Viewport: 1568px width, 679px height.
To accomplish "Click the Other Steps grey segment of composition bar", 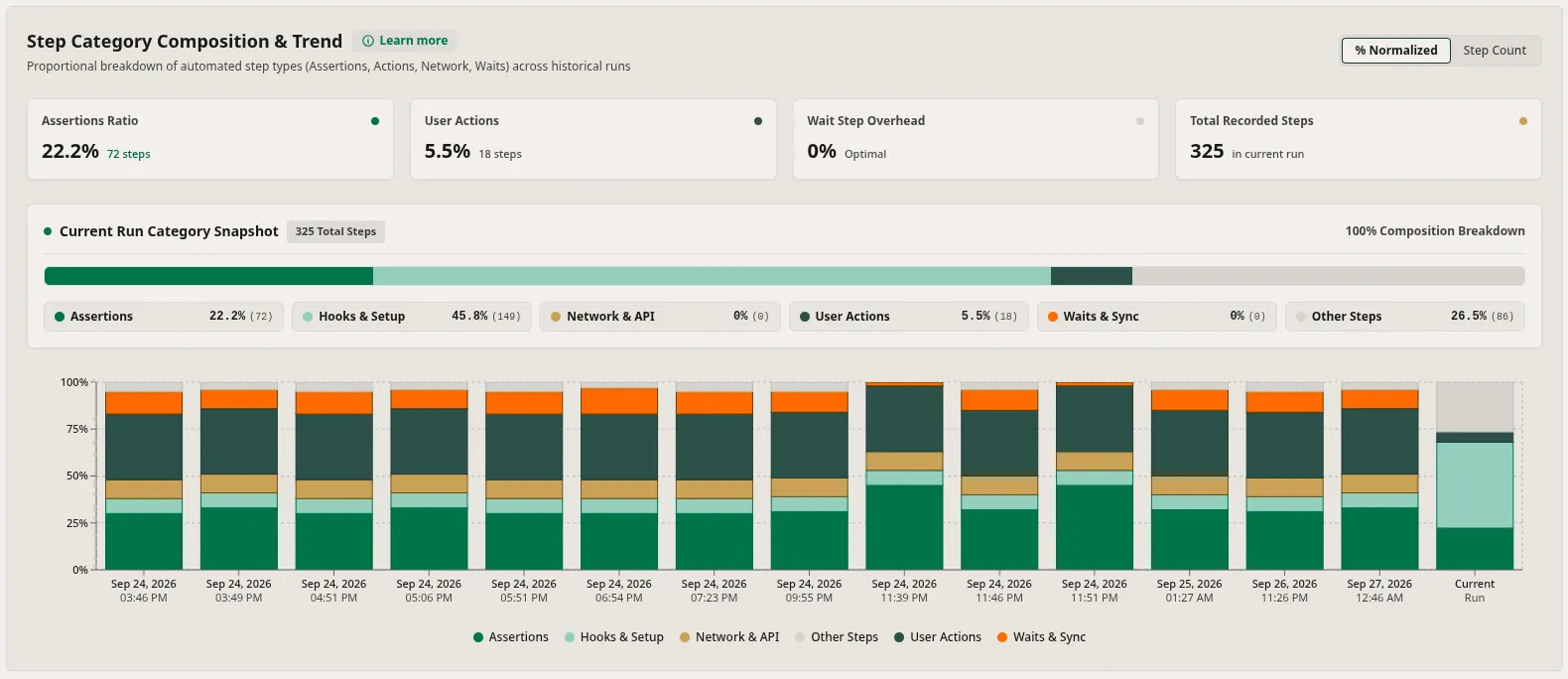I will click(1329, 276).
